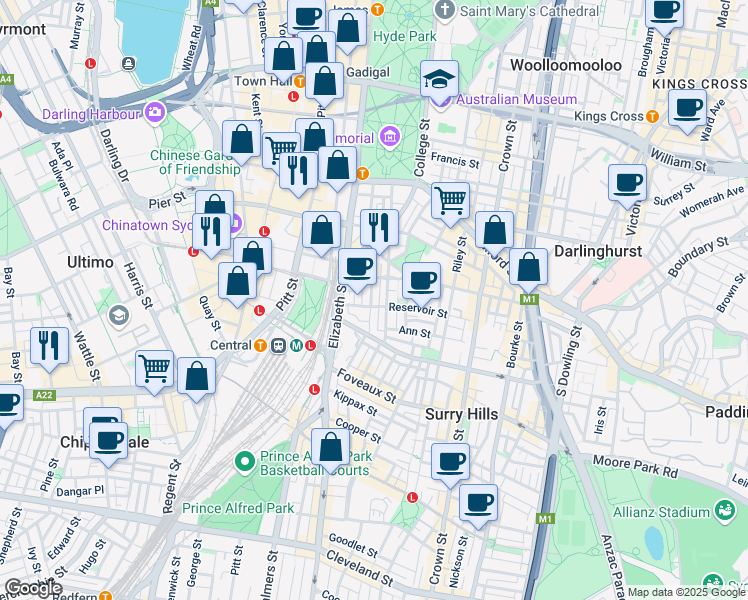The image size is (748, 600).
Task: Select the orange T icon at Town Hall
Action: tap(300, 82)
